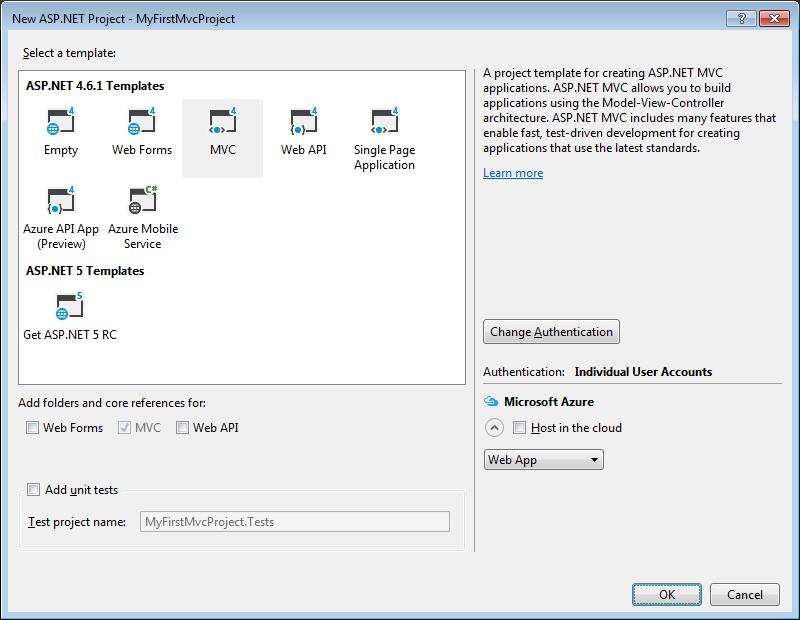Select the MVC template icon
Image resolution: width=800 pixels, height=620 pixels.
tap(222, 121)
